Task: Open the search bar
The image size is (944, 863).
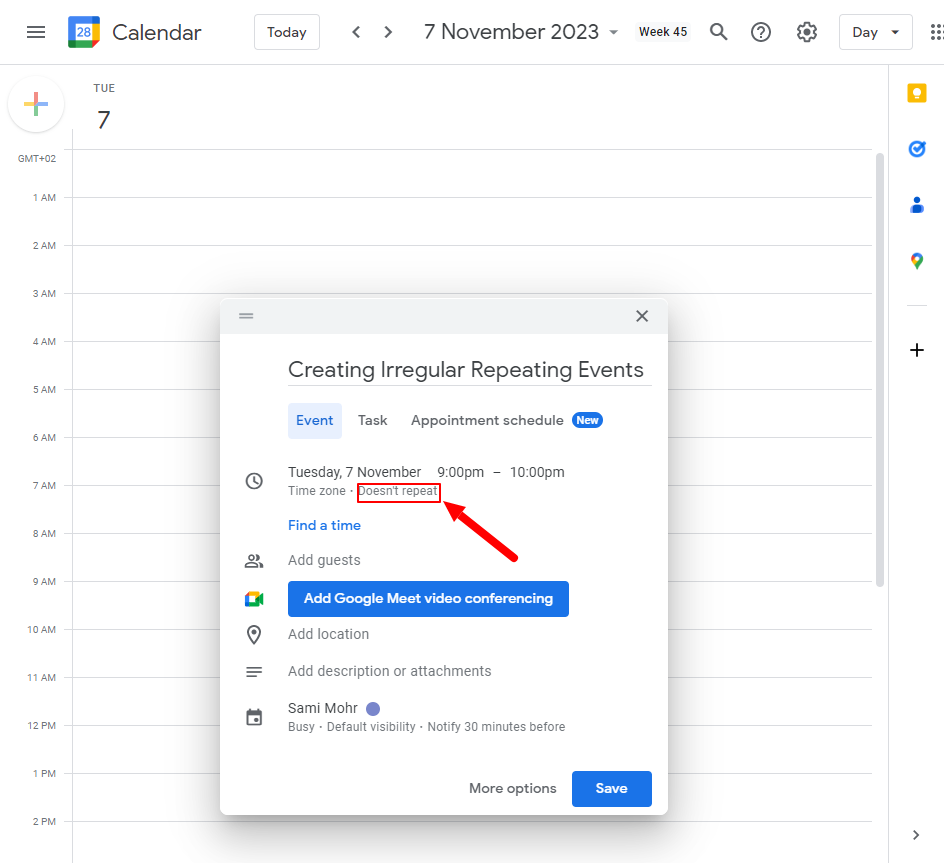Action: (718, 31)
